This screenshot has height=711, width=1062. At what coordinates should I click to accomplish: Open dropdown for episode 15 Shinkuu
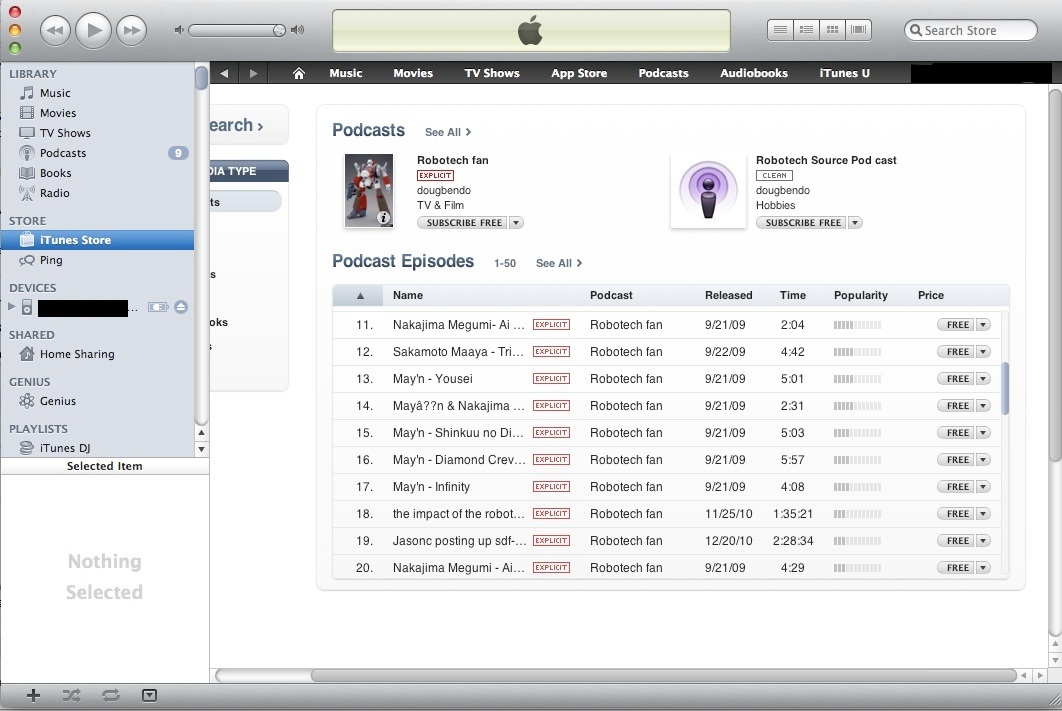[x=983, y=433]
